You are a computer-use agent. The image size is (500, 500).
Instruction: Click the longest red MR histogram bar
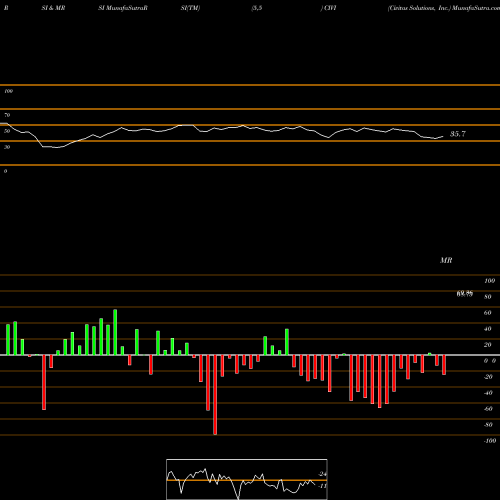coord(215,395)
